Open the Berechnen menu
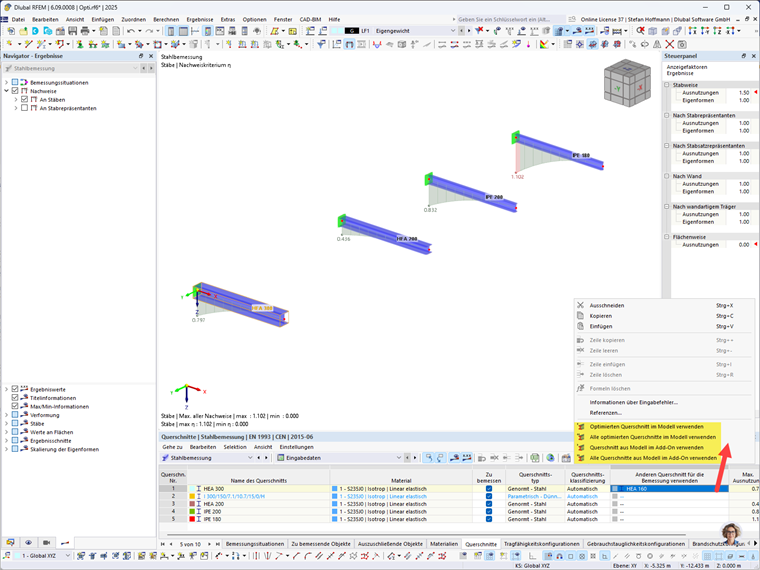 166,19
